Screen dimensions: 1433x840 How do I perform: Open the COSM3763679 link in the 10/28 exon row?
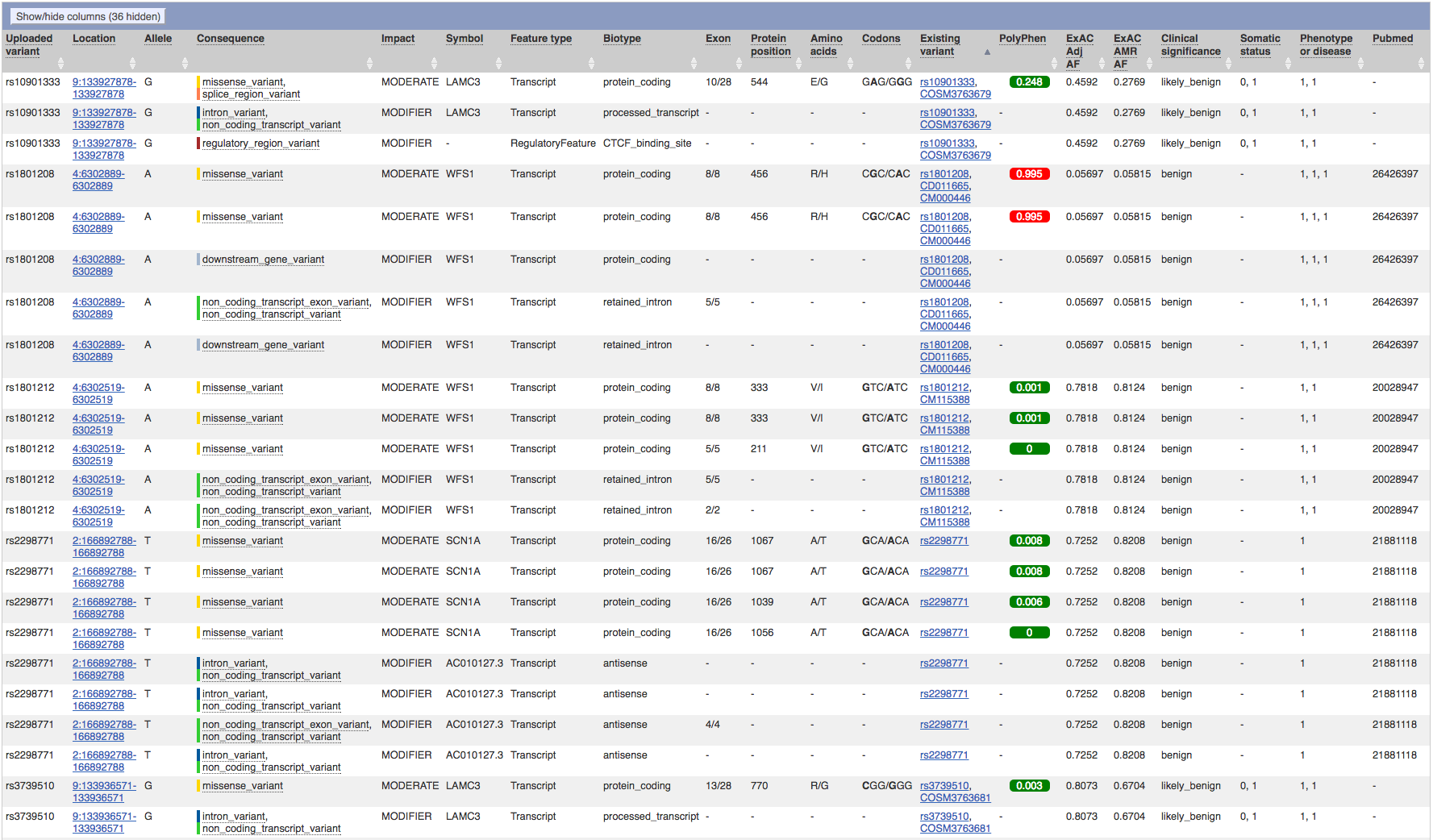(956, 94)
